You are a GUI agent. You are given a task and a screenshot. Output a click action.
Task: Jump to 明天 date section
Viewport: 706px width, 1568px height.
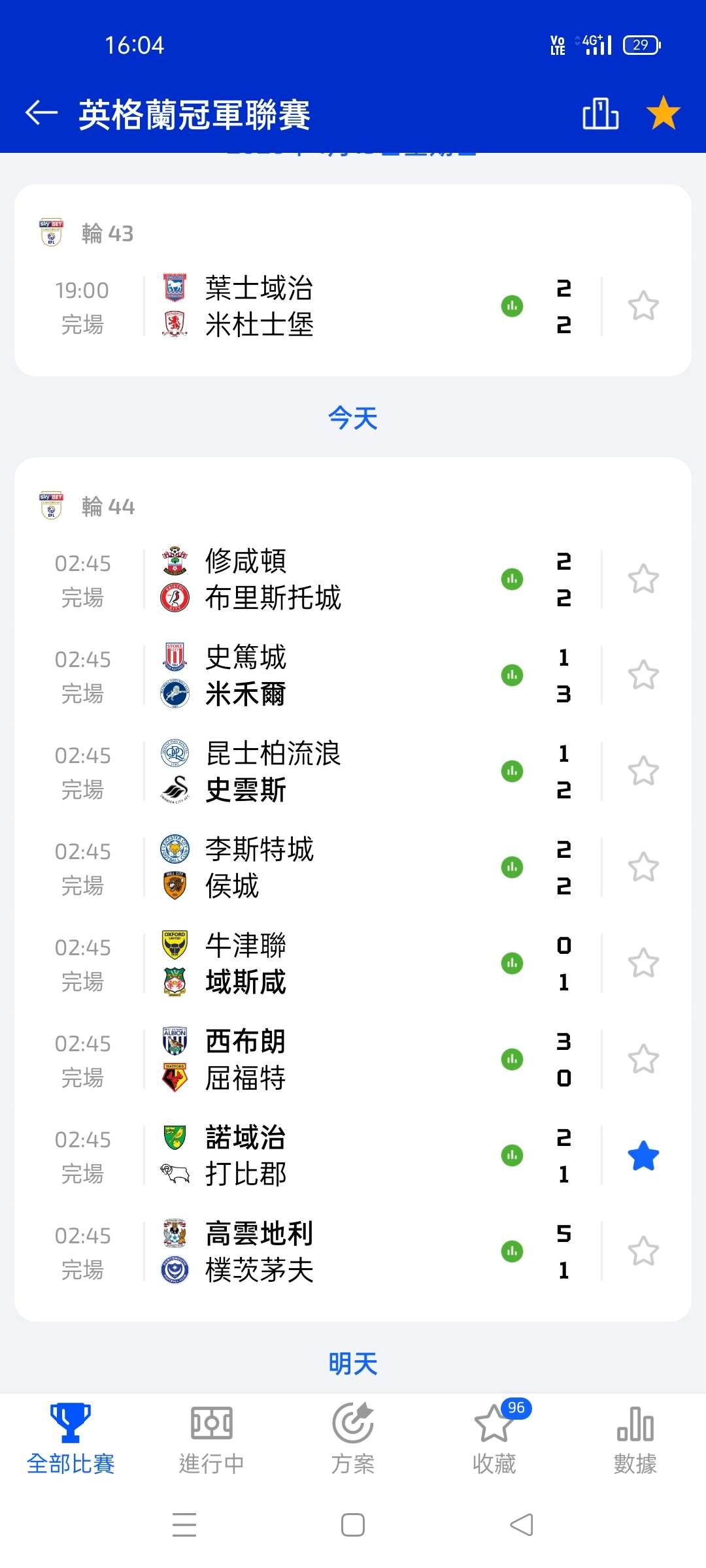(x=353, y=1364)
